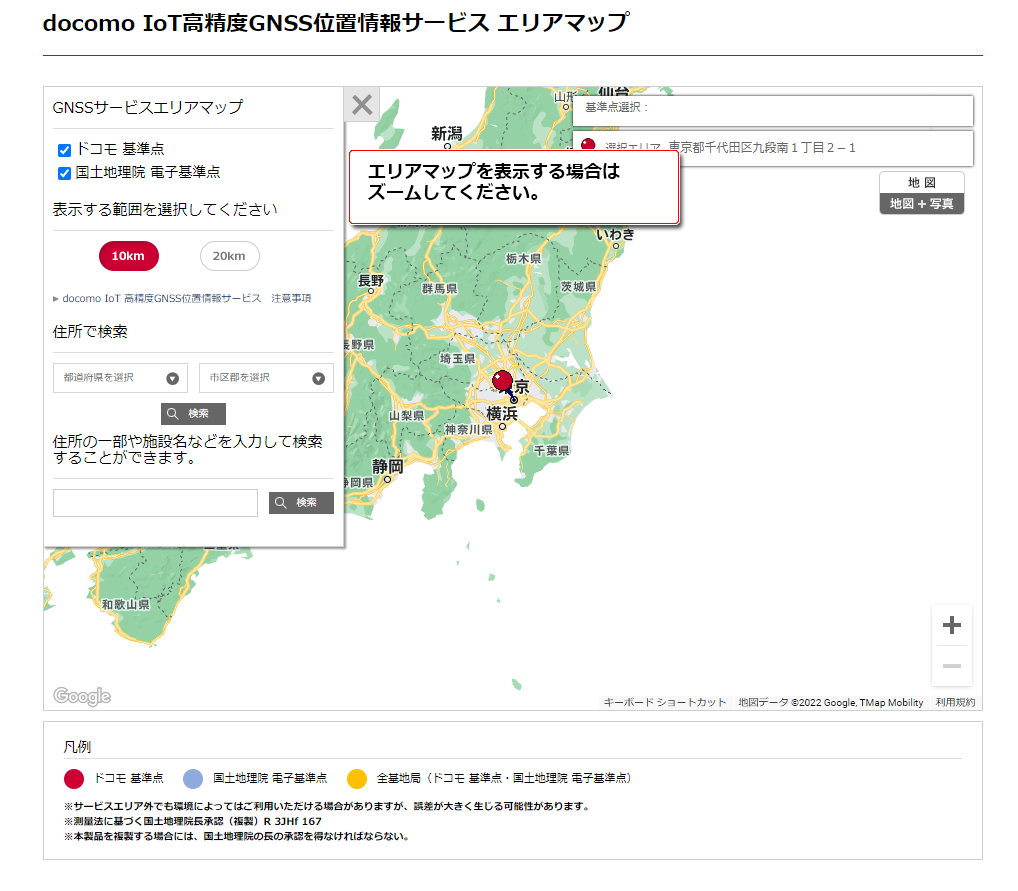1018x891 pixels.
Task: Open the 市区郡を選択 dropdown
Action: 266,378
